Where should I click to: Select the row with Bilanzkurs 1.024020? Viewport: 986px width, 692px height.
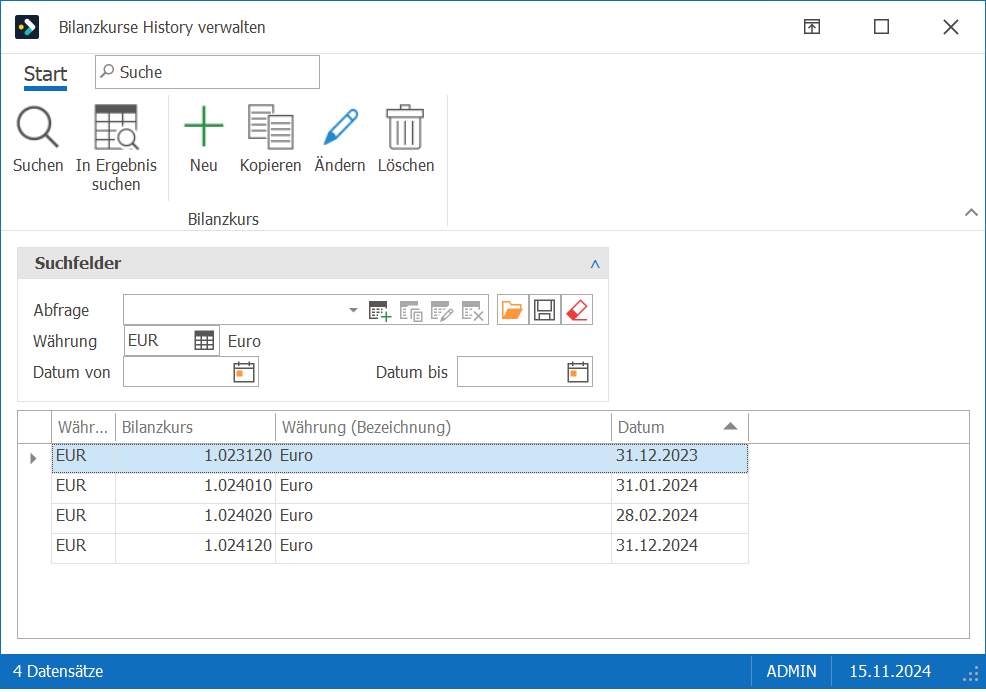click(x=400, y=518)
